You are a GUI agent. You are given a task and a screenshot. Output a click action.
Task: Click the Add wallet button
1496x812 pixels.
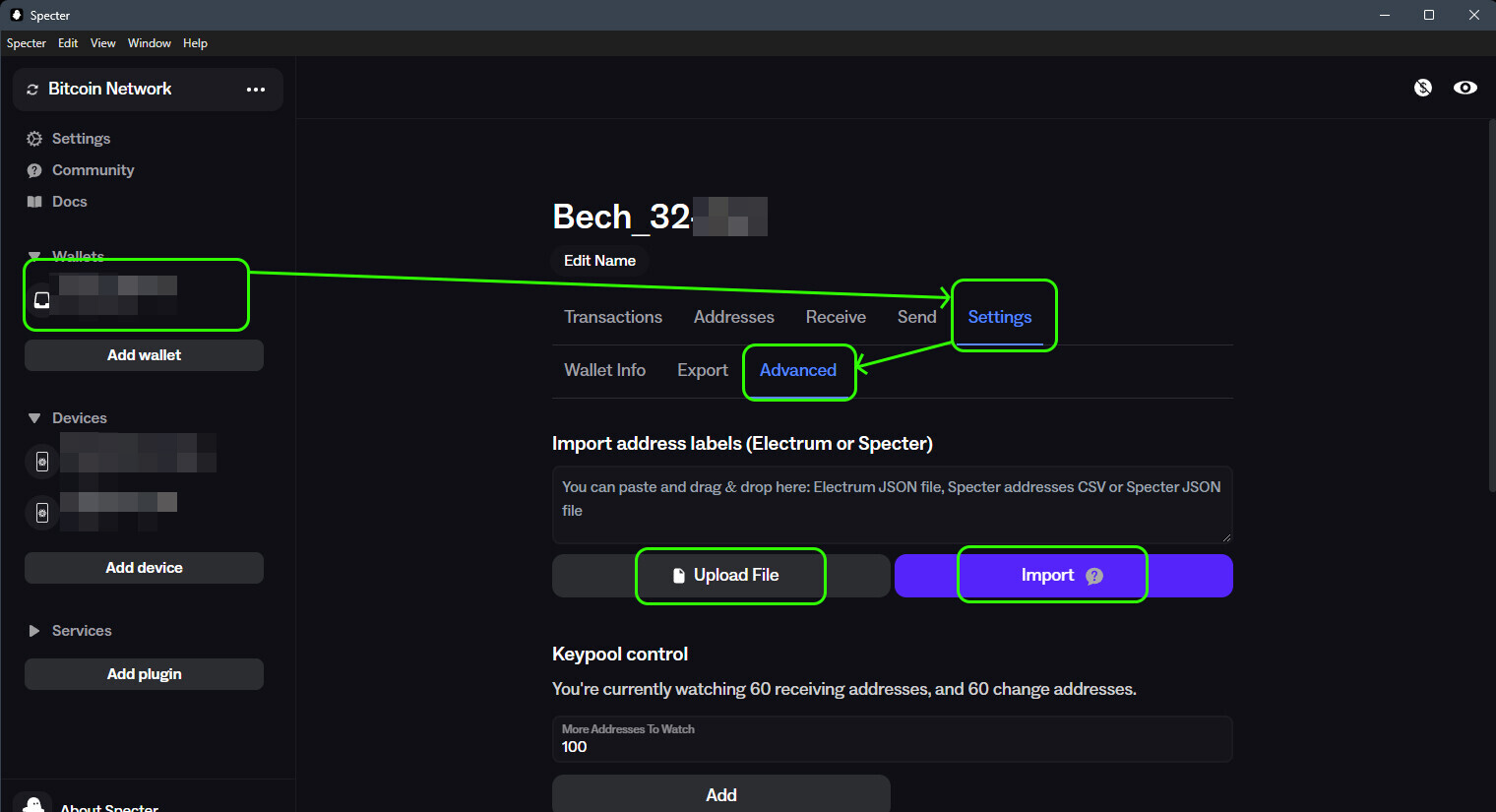(x=144, y=355)
